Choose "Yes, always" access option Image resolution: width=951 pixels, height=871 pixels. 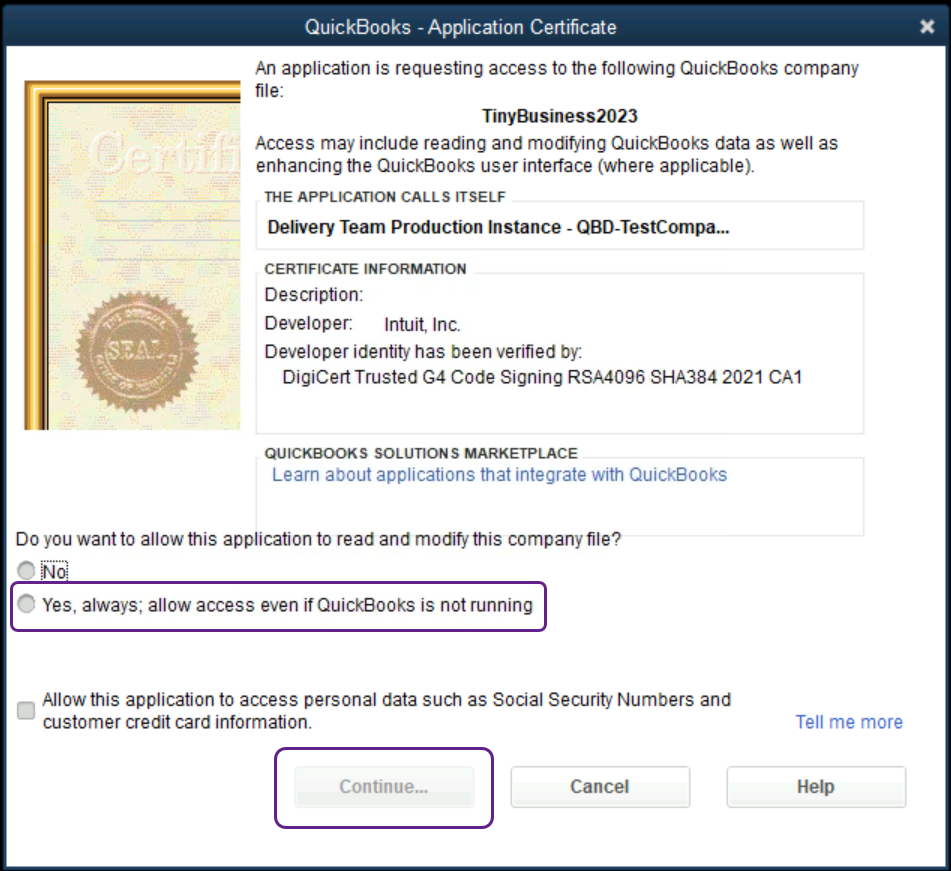tap(26, 604)
